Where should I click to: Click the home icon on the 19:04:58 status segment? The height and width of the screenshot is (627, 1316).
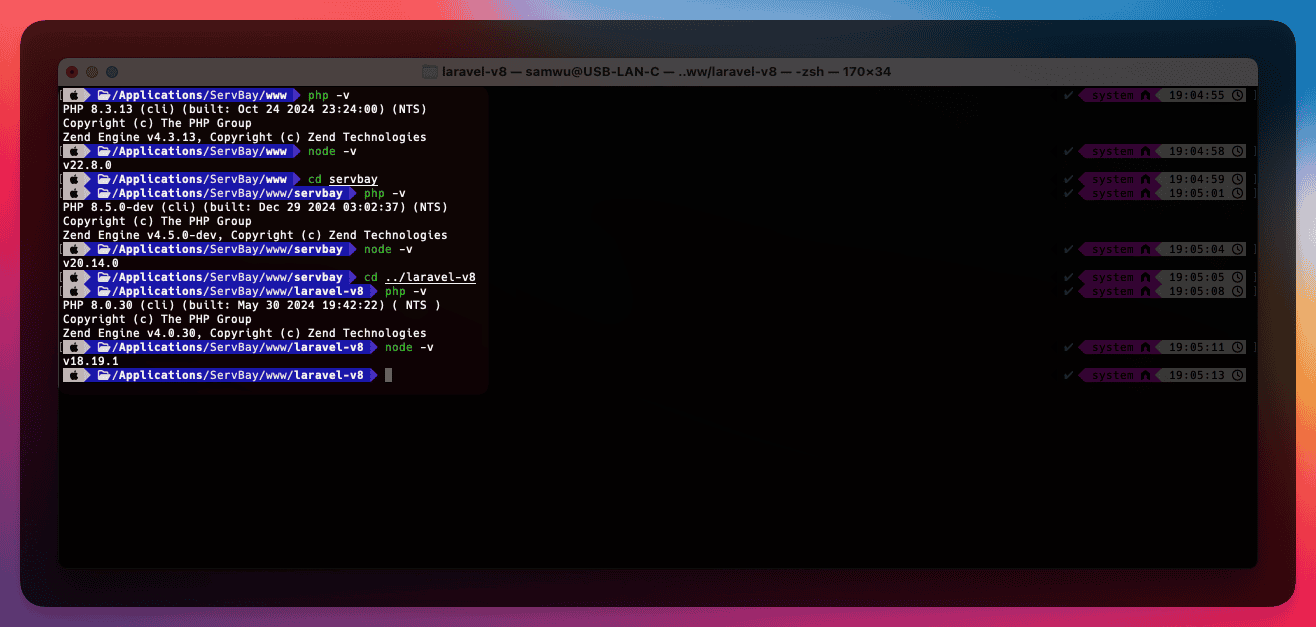point(1145,151)
